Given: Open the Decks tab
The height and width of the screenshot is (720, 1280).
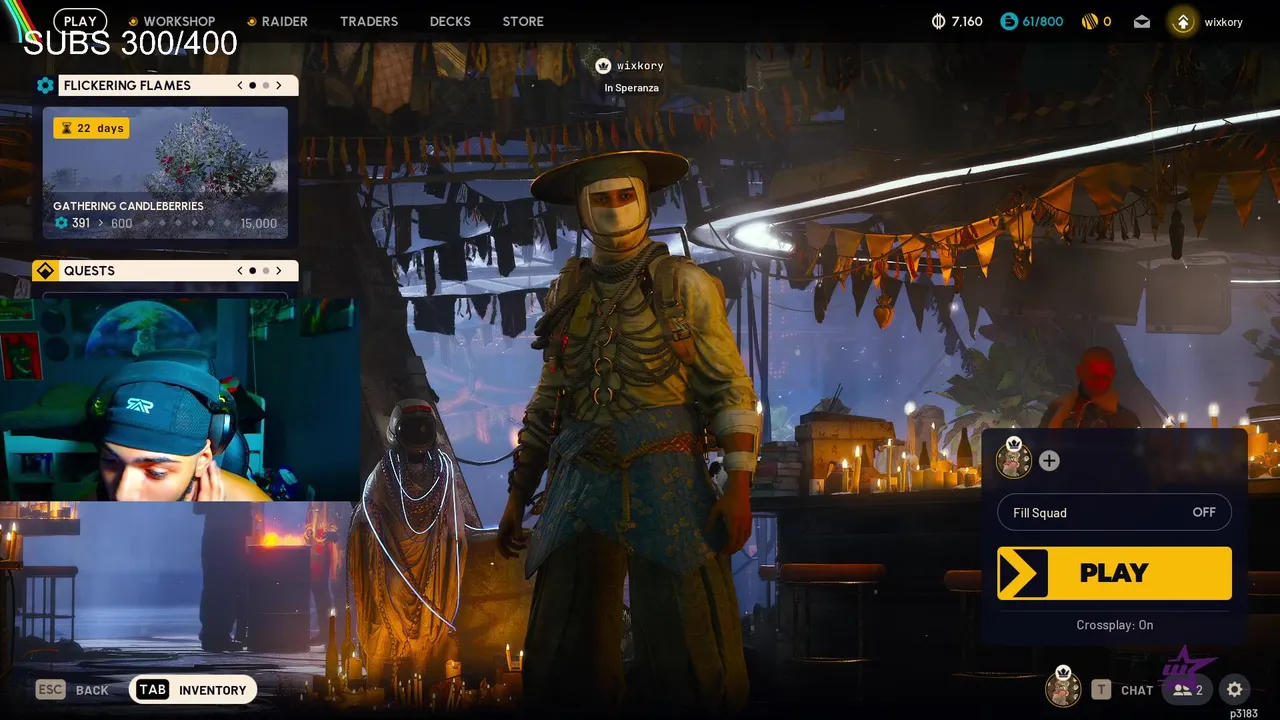Looking at the screenshot, I should pos(450,21).
